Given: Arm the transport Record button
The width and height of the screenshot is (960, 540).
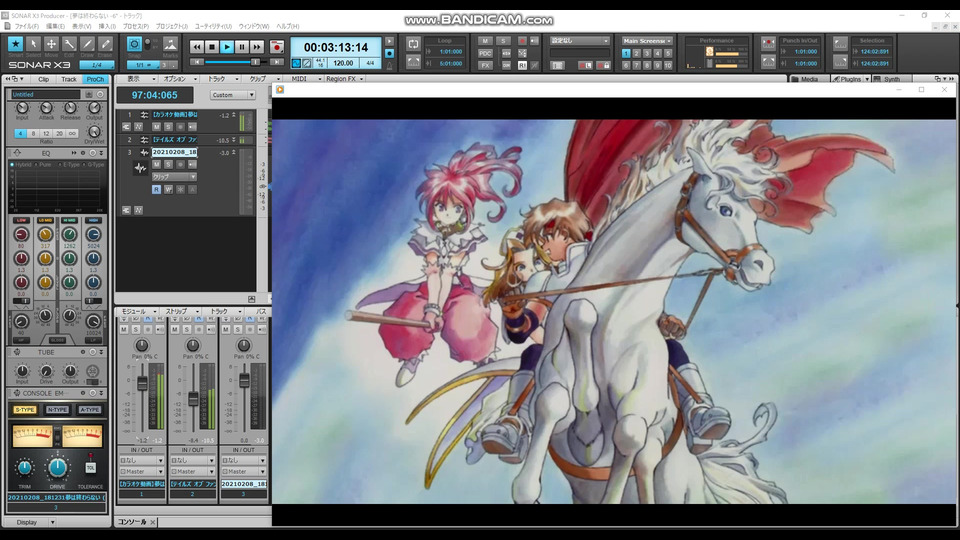Looking at the screenshot, I should click(x=277, y=47).
